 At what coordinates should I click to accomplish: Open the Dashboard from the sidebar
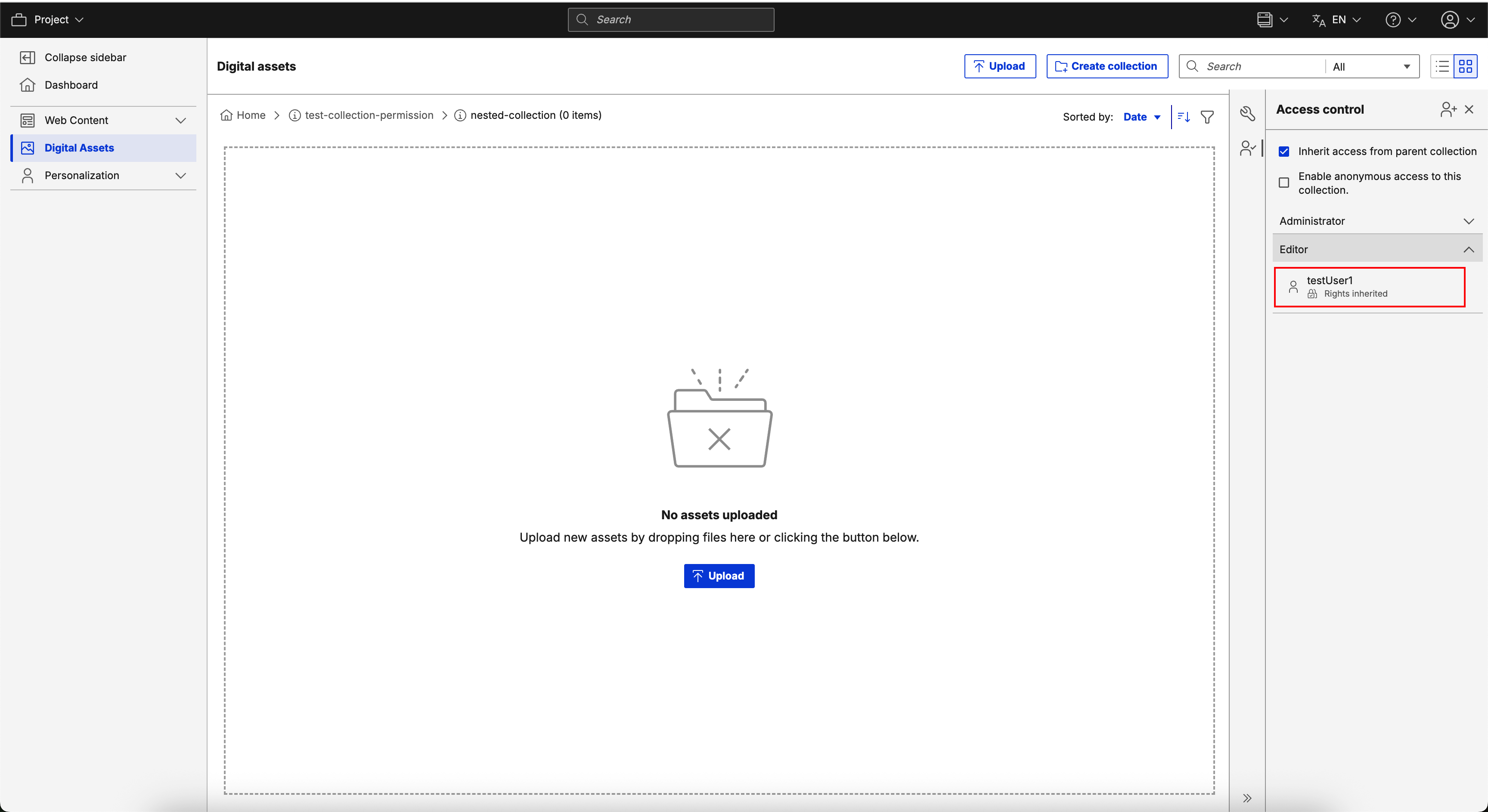[x=71, y=85]
